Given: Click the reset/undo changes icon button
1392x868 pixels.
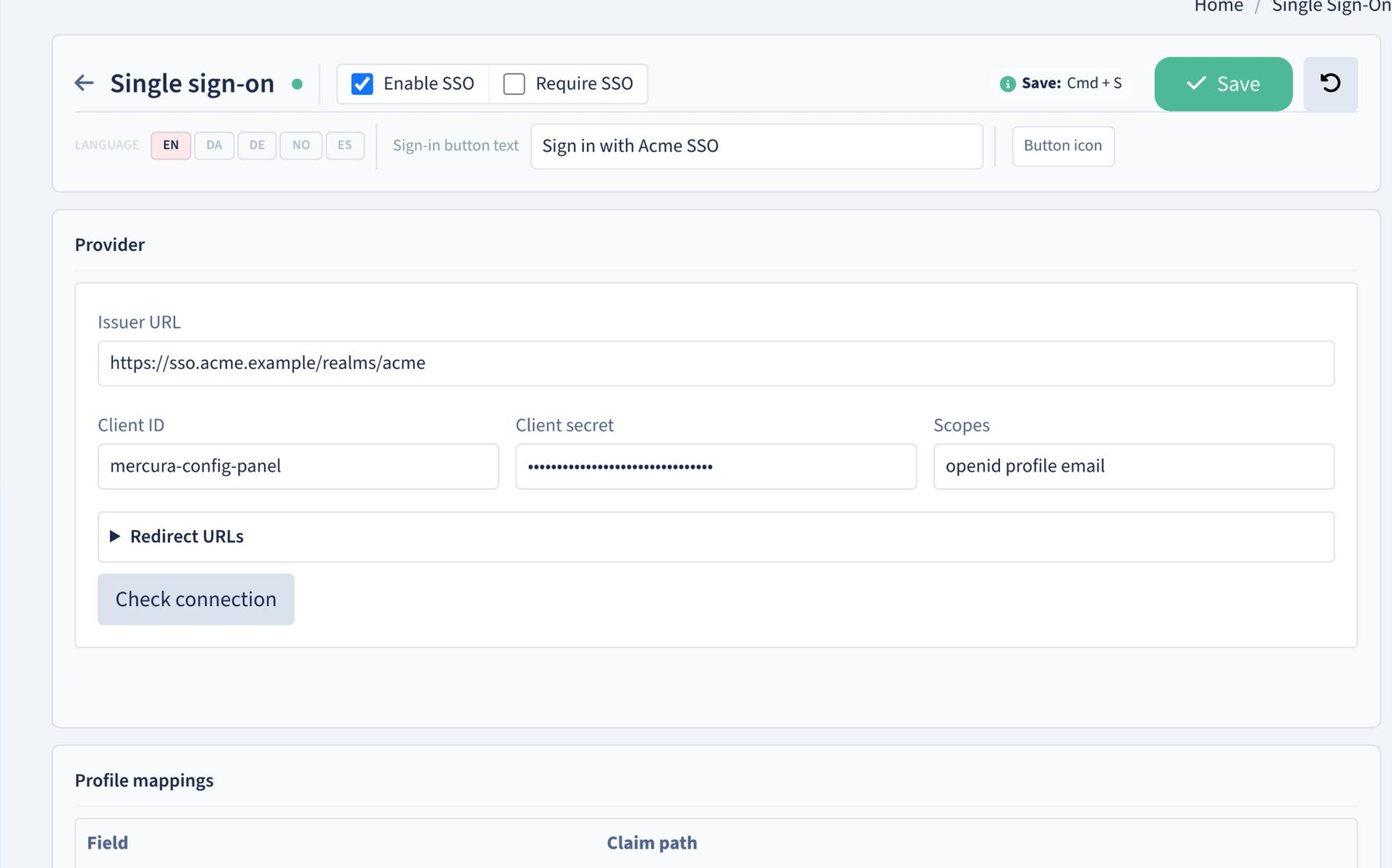Looking at the screenshot, I should 1330,83.
